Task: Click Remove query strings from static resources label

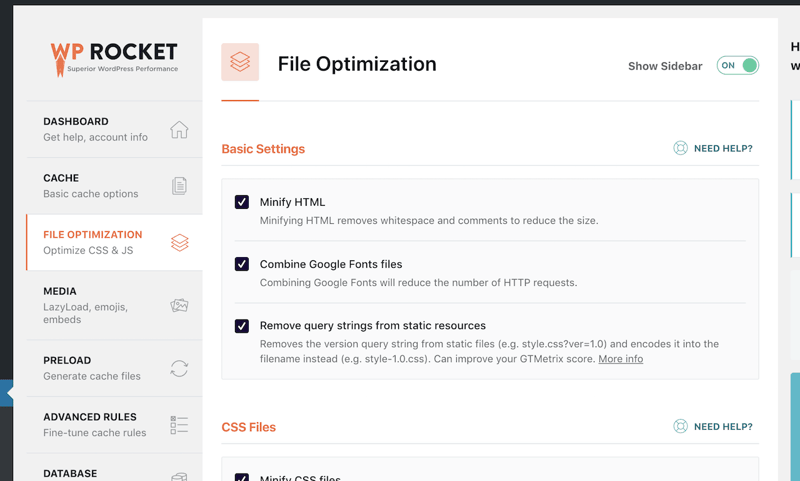Action: point(372,325)
